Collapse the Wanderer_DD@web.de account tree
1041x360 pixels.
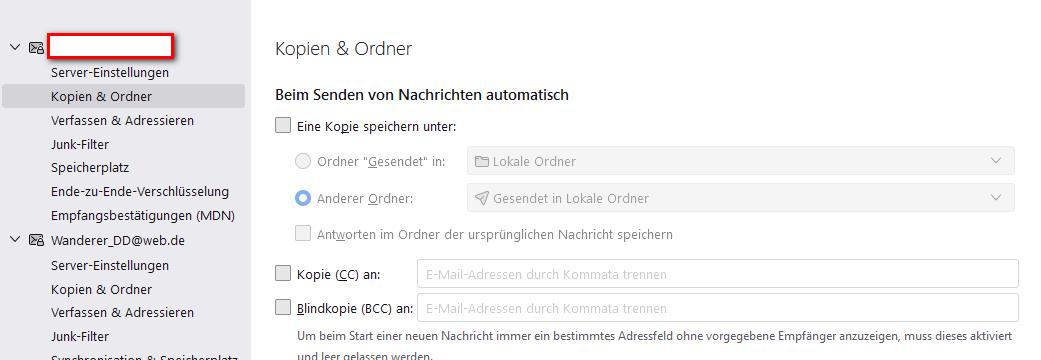tap(15, 240)
